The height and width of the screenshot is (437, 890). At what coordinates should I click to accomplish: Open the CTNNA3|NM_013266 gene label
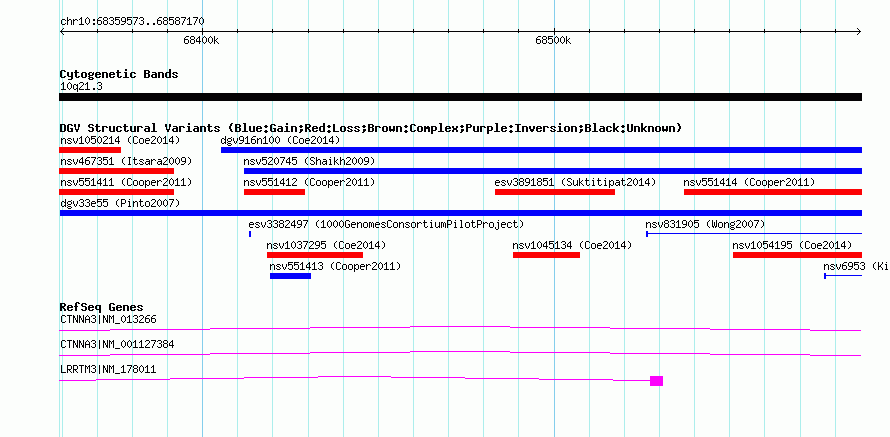coord(108,320)
